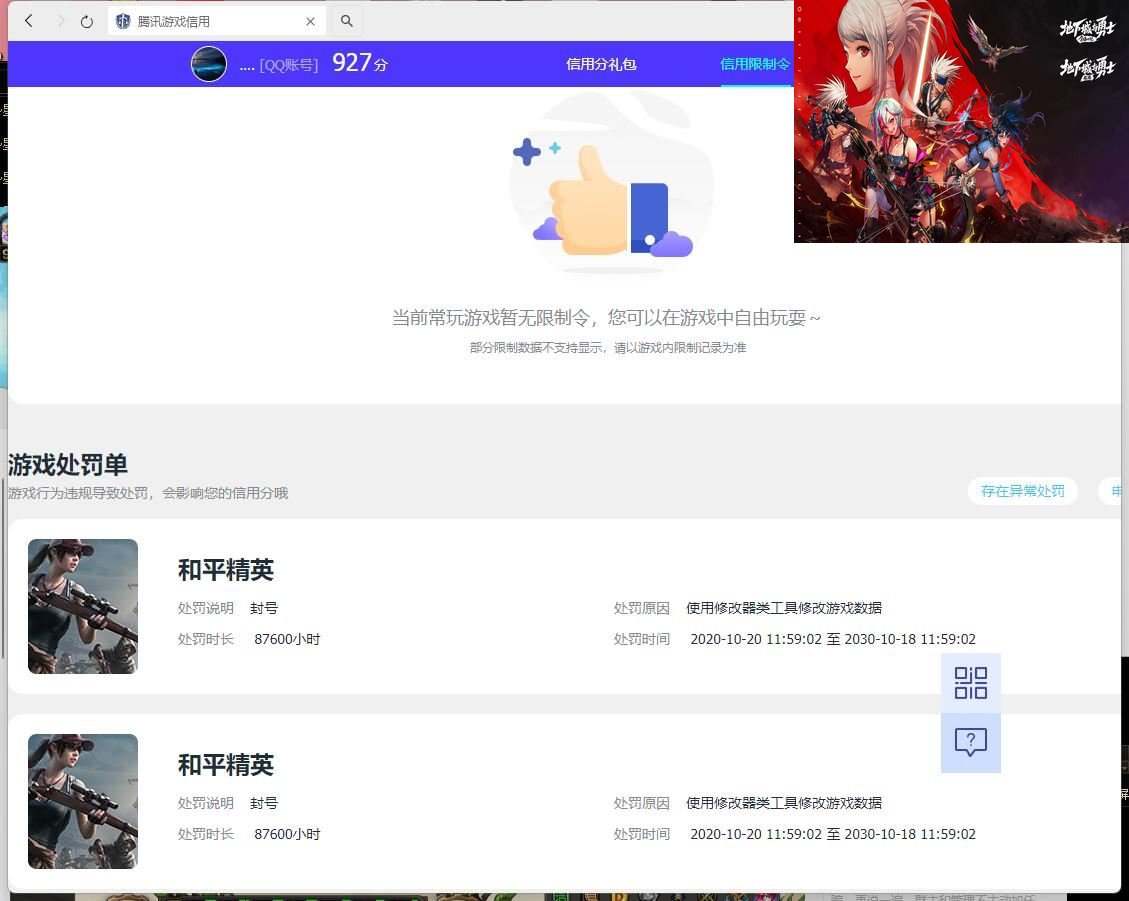Viewport: 1129px width, 901px height.
Task: Click the first 和平精英 title
Action: pyautogui.click(x=226, y=570)
